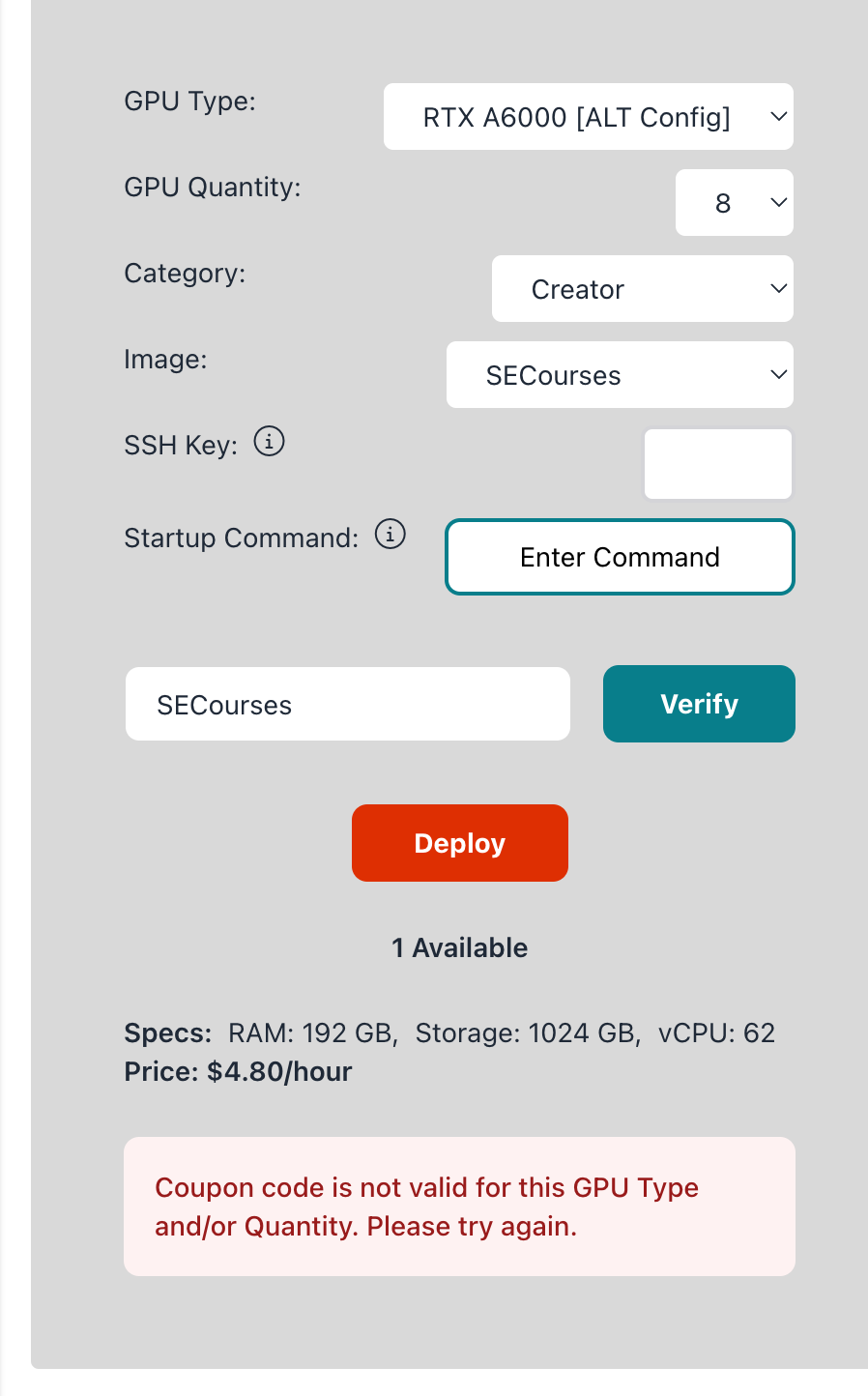The image size is (868, 1396).
Task: Select the coupon code field containing SECourses
Action: (x=347, y=705)
